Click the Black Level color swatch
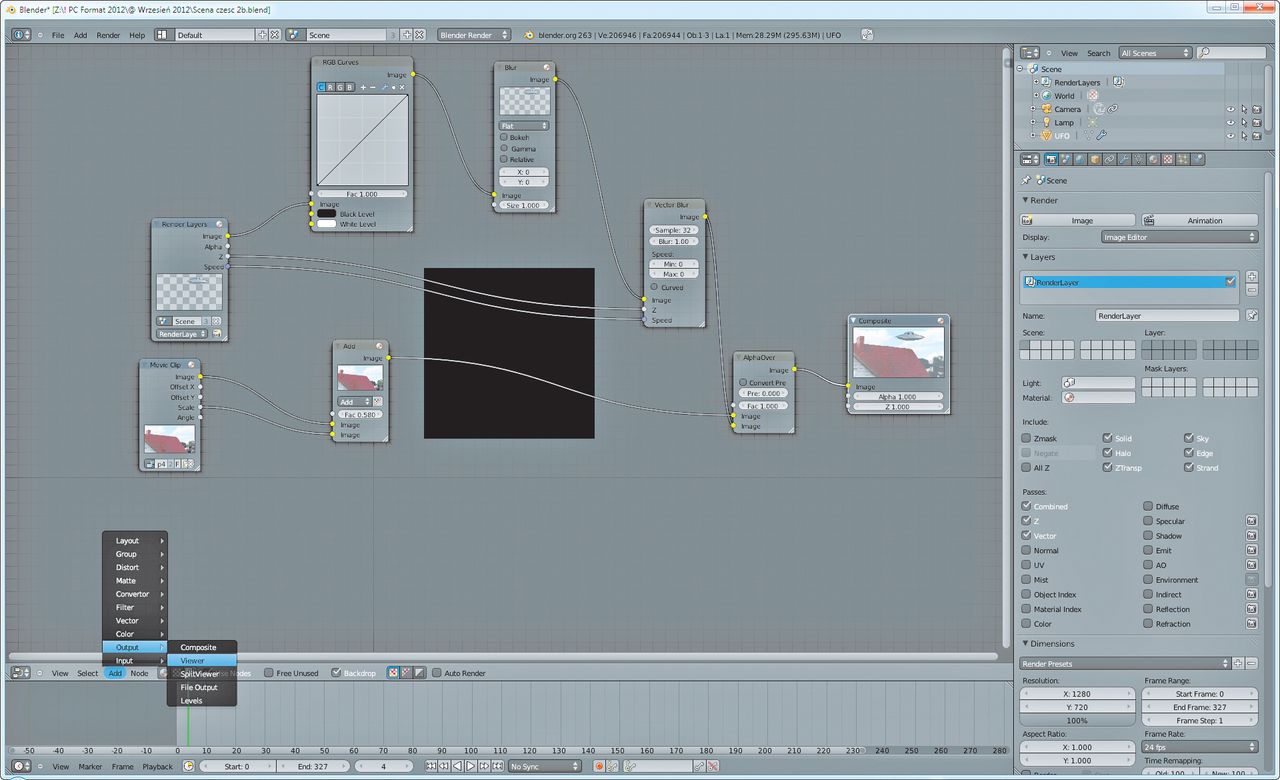Screen dimensions: 1280x780 click(x=327, y=214)
